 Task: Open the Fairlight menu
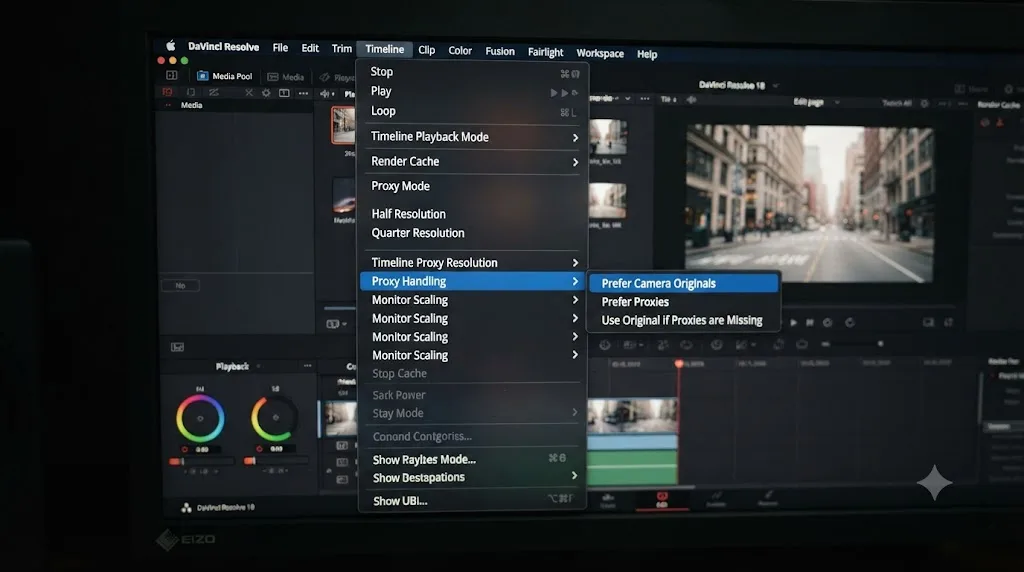click(x=545, y=52)
